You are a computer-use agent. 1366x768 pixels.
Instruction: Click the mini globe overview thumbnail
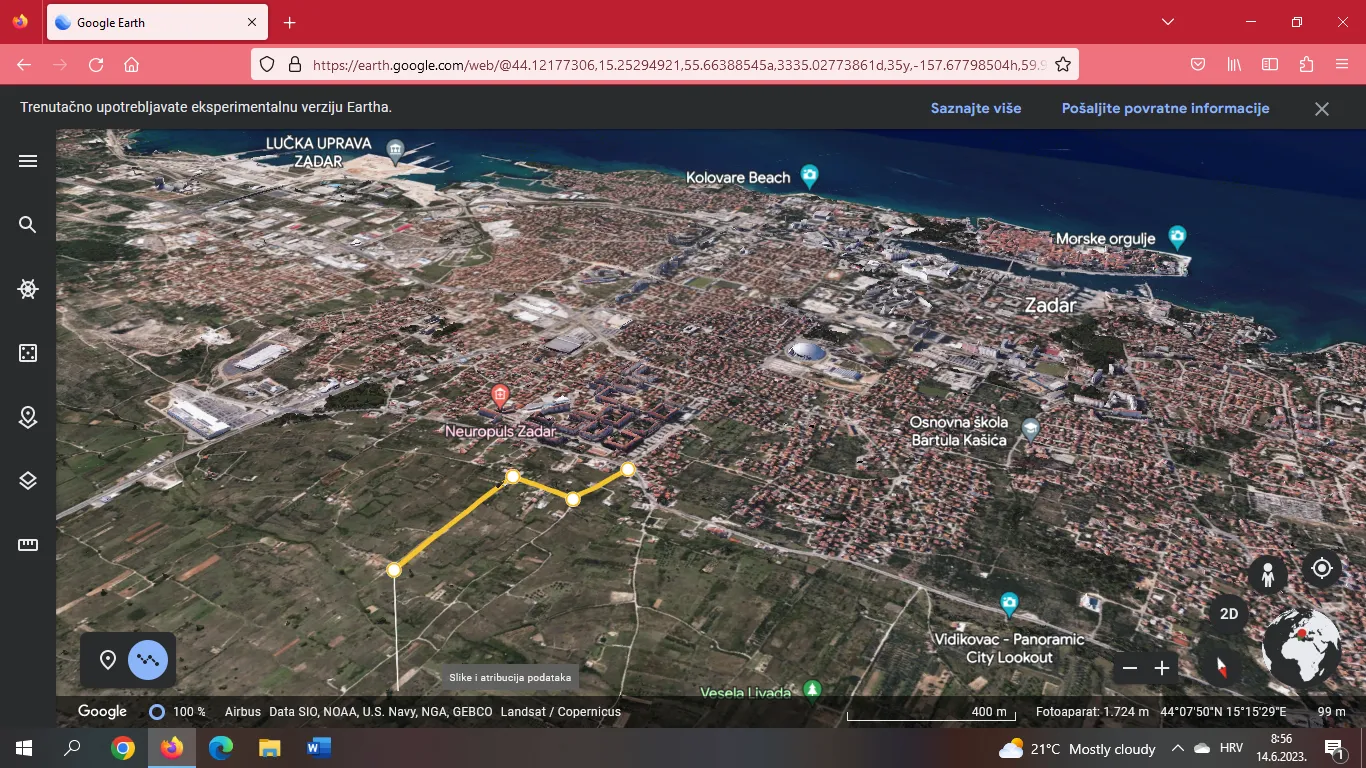[1301, 648]
